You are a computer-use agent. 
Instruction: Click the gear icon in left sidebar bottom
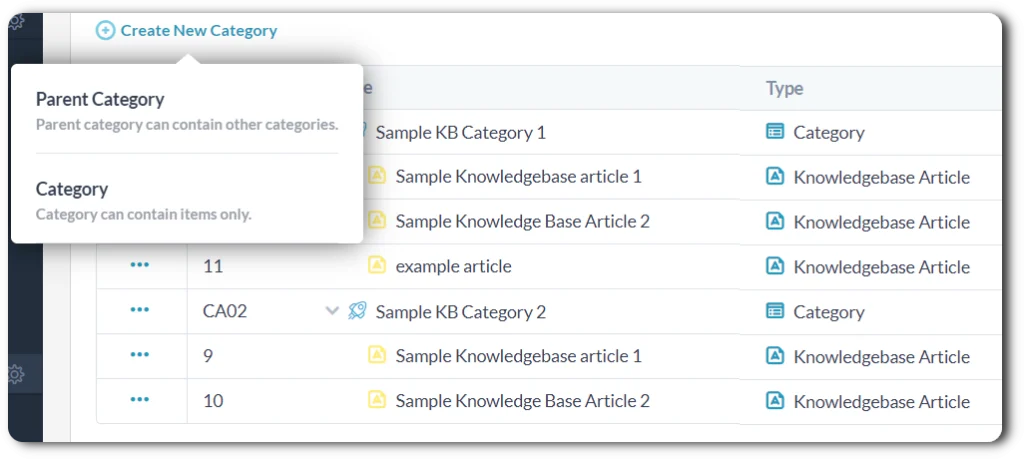click(16, 374)
